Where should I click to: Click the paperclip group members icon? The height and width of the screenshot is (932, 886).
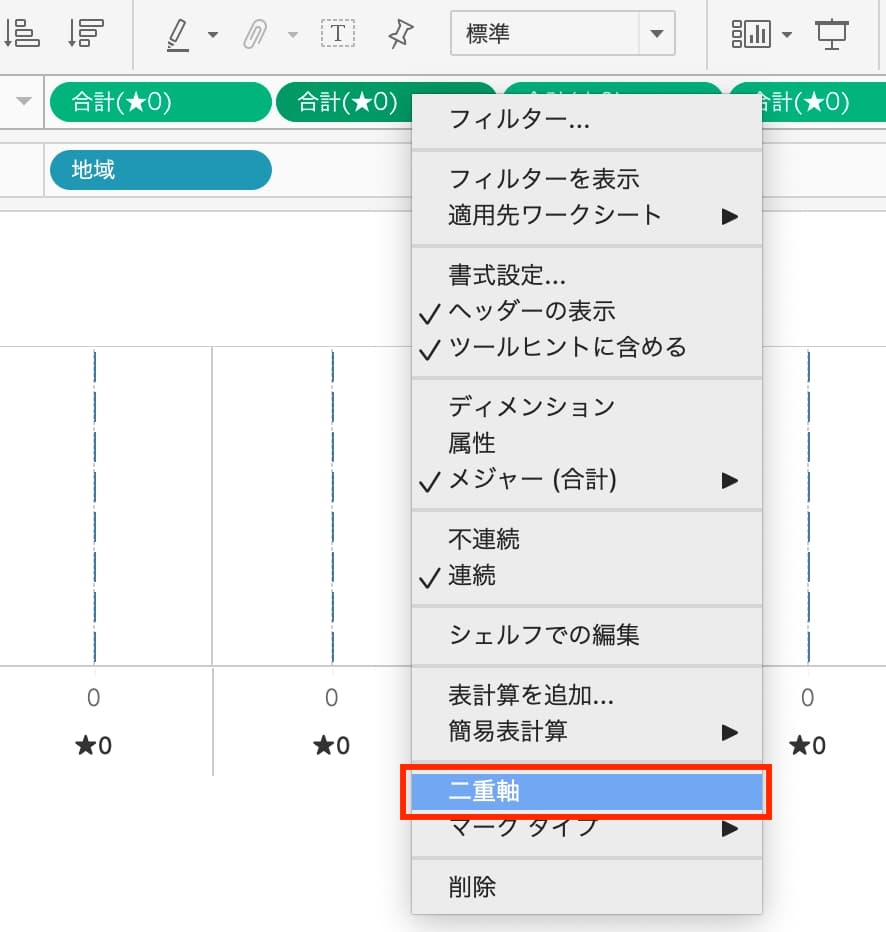point(256,33)
